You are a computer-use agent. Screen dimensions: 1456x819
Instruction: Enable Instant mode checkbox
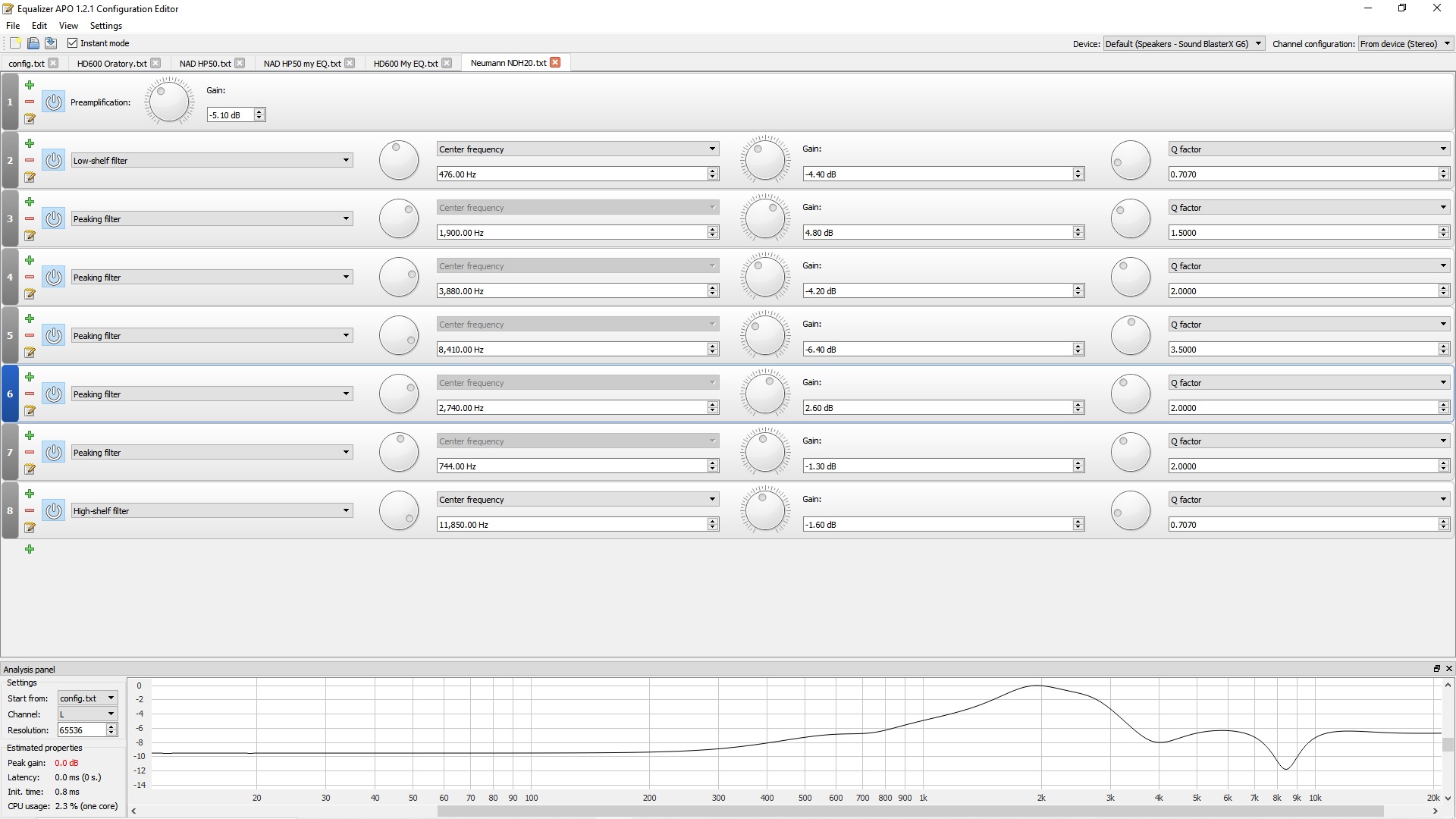pos(73,42)
